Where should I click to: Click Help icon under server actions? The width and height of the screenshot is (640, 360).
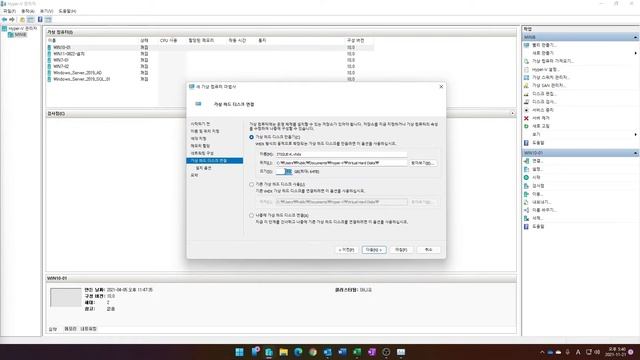click(526, 143)
